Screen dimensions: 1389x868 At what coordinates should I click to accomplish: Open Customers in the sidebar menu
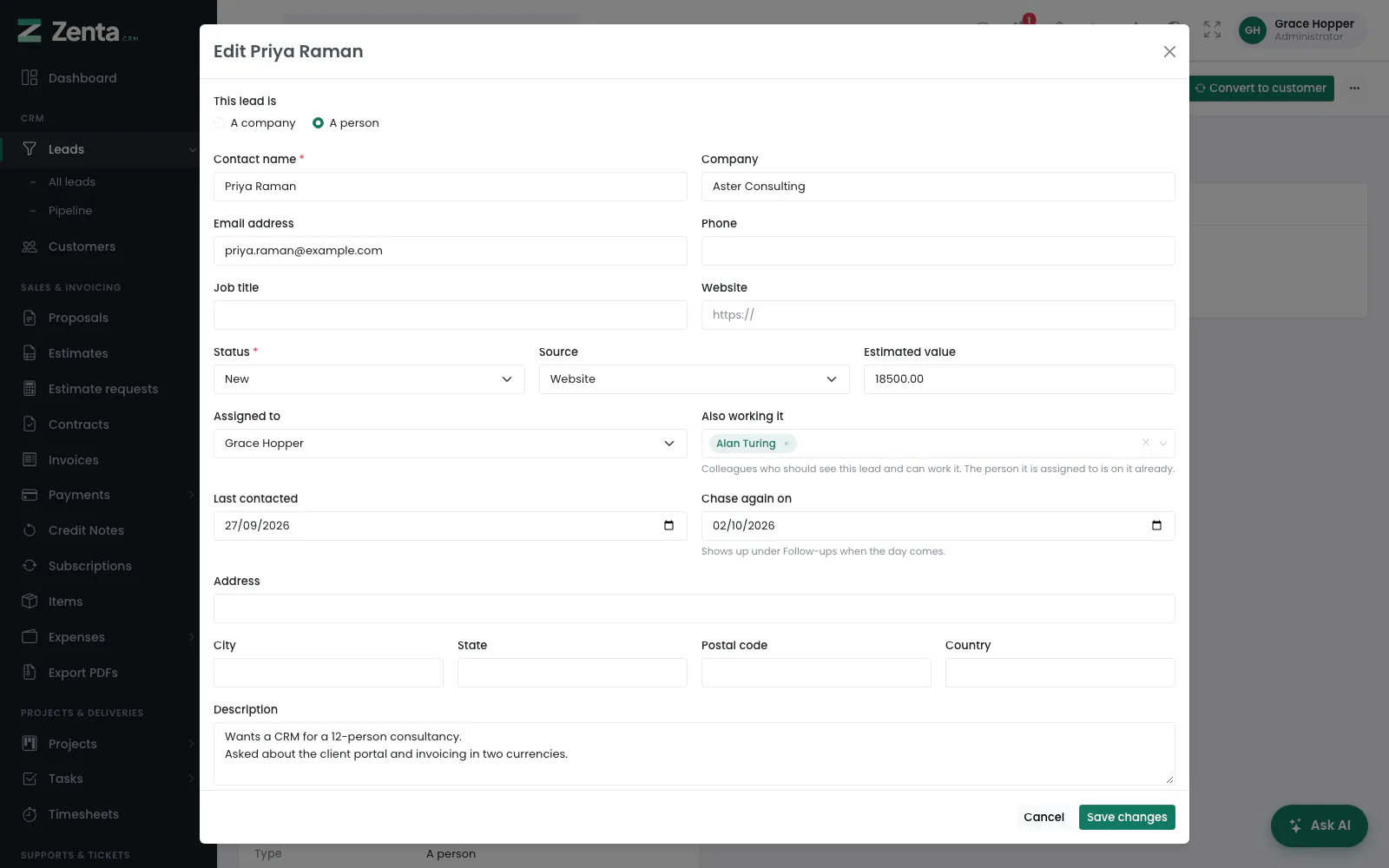click(82, 247)
